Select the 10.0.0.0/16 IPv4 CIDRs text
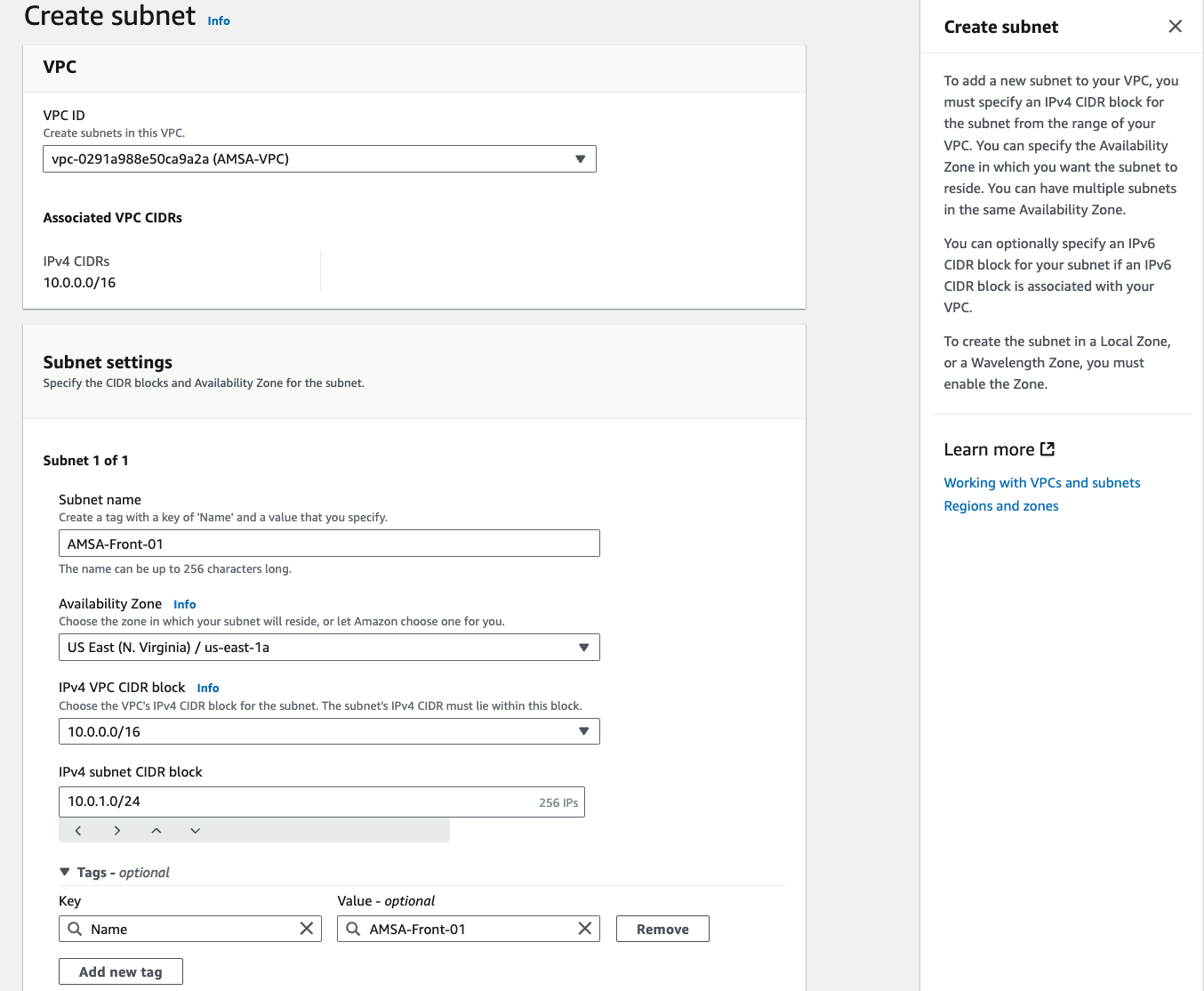Viewport: 1204px width, 991px height. click(80, 283)
